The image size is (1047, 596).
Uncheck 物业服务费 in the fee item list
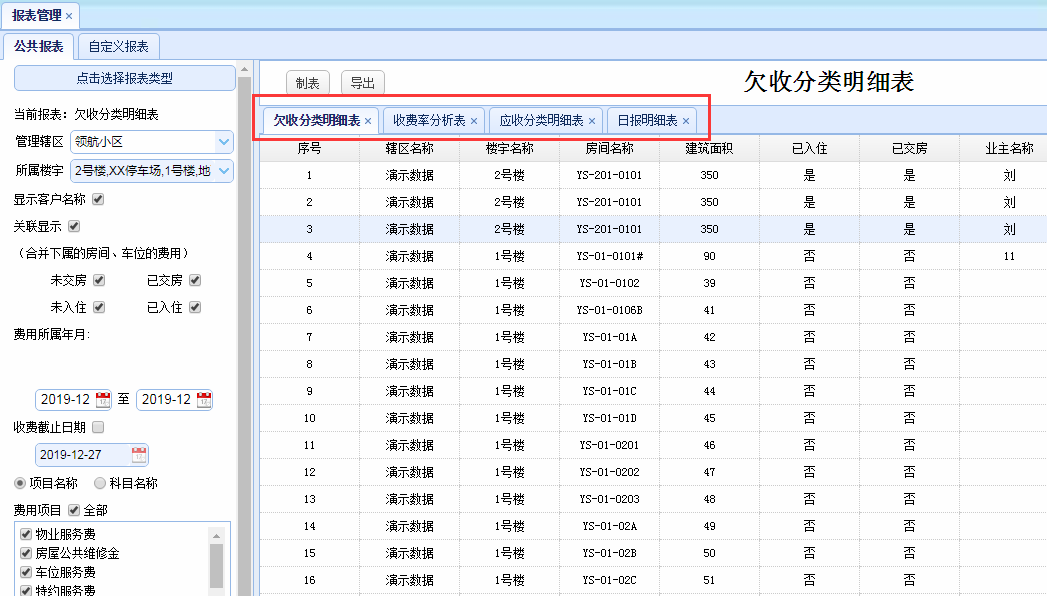pos(26,534)
